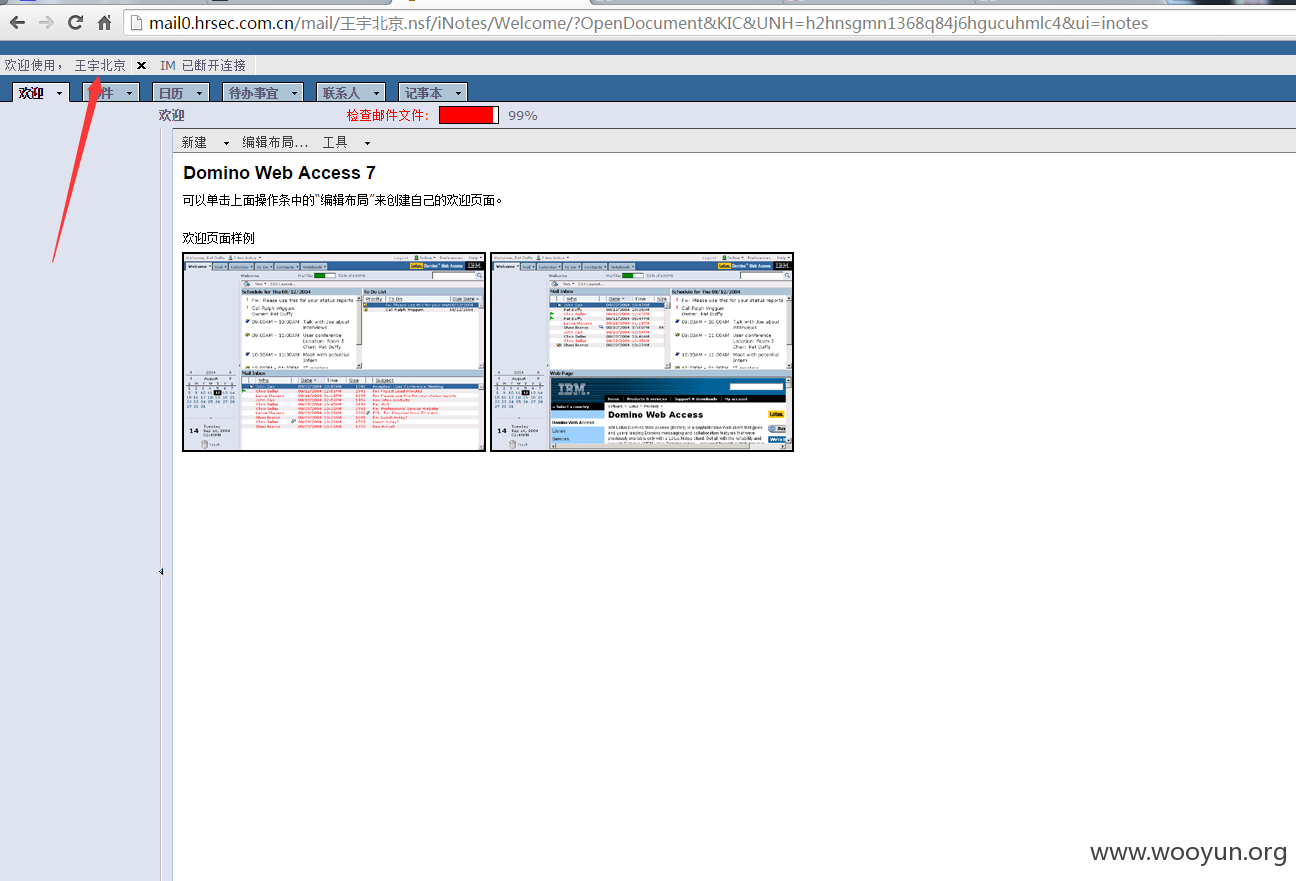1296x881 pixels.
Task: Click the 99% quota value
Action: (523, 115)
